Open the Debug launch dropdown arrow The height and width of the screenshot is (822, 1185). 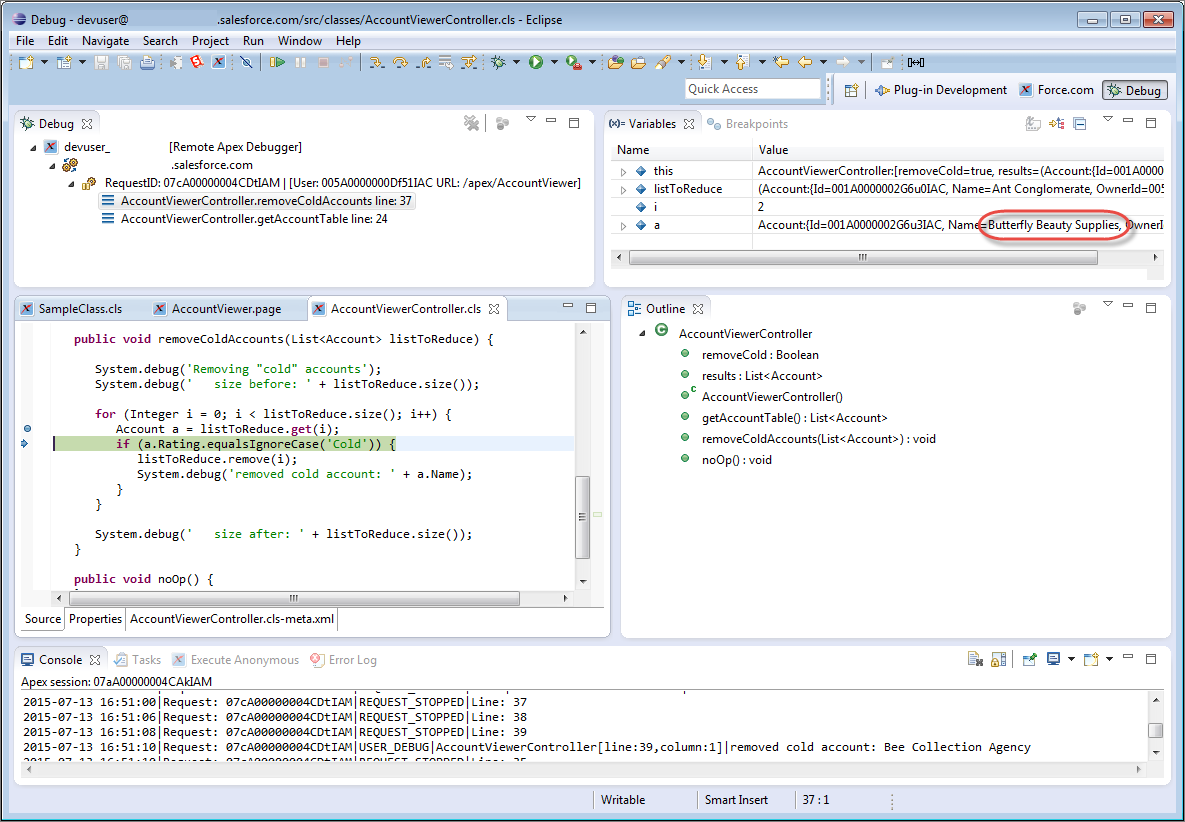pyautogui.click(x=516, y=63)
